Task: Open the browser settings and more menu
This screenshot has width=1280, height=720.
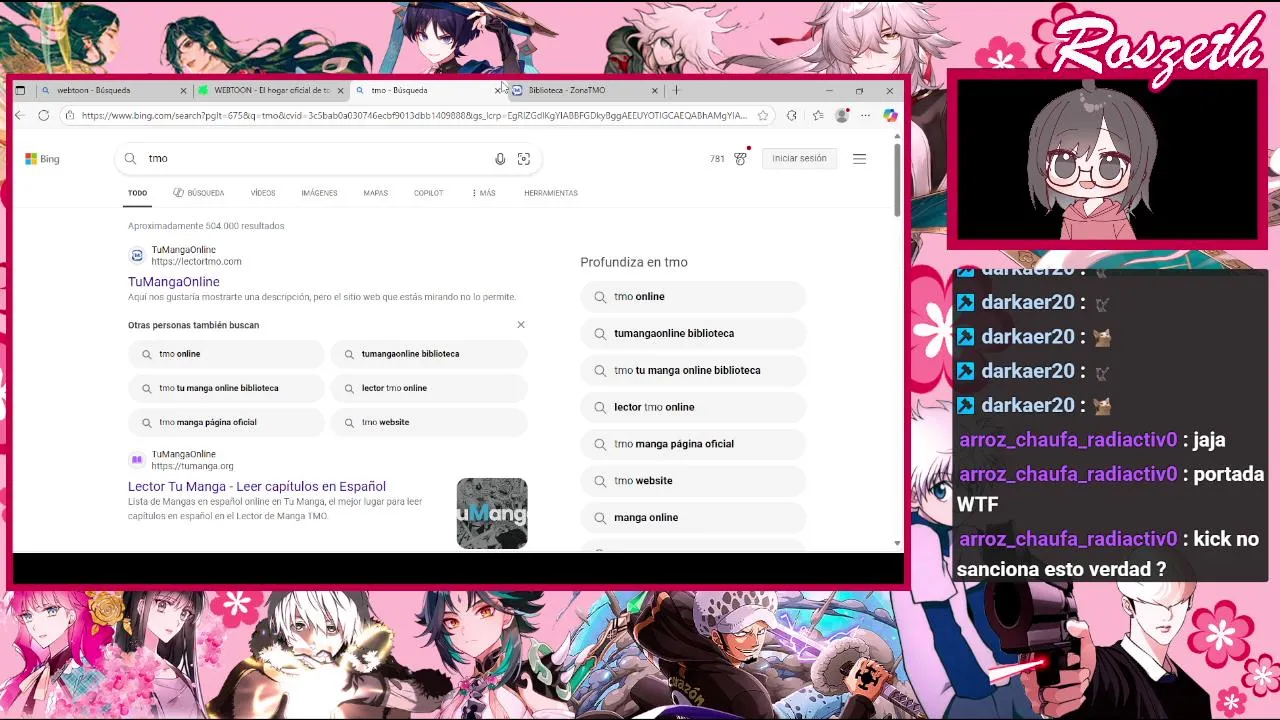Action: [865, 116]
